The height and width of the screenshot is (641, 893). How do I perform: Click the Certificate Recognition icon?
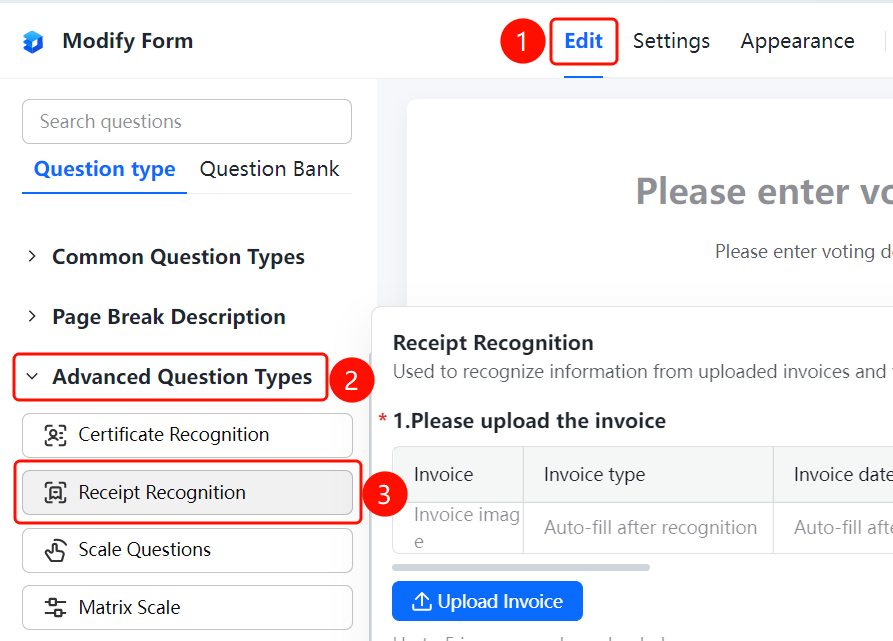55,435
